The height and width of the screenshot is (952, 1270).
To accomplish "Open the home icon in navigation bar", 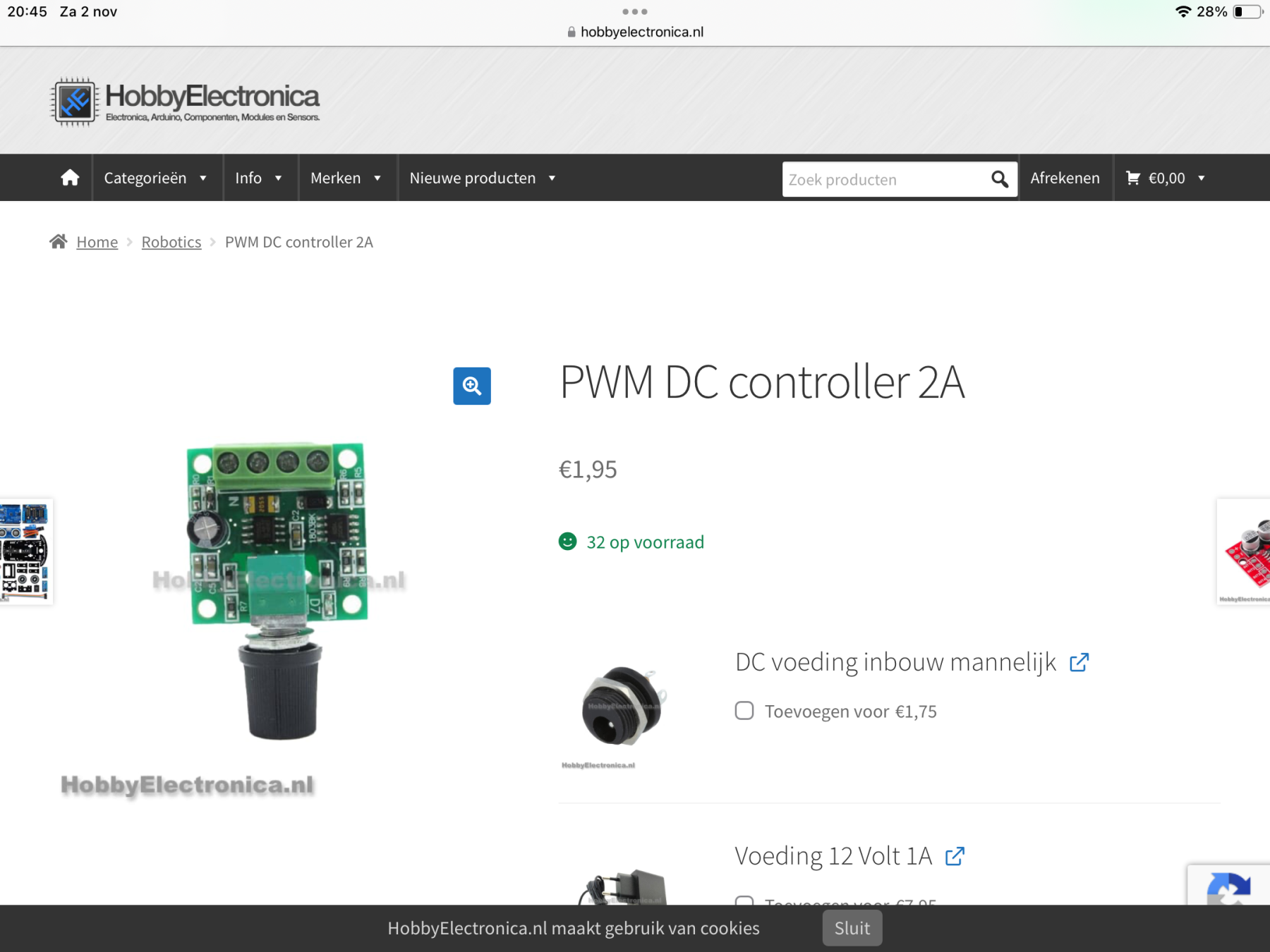I will click(x=70, y=178).
